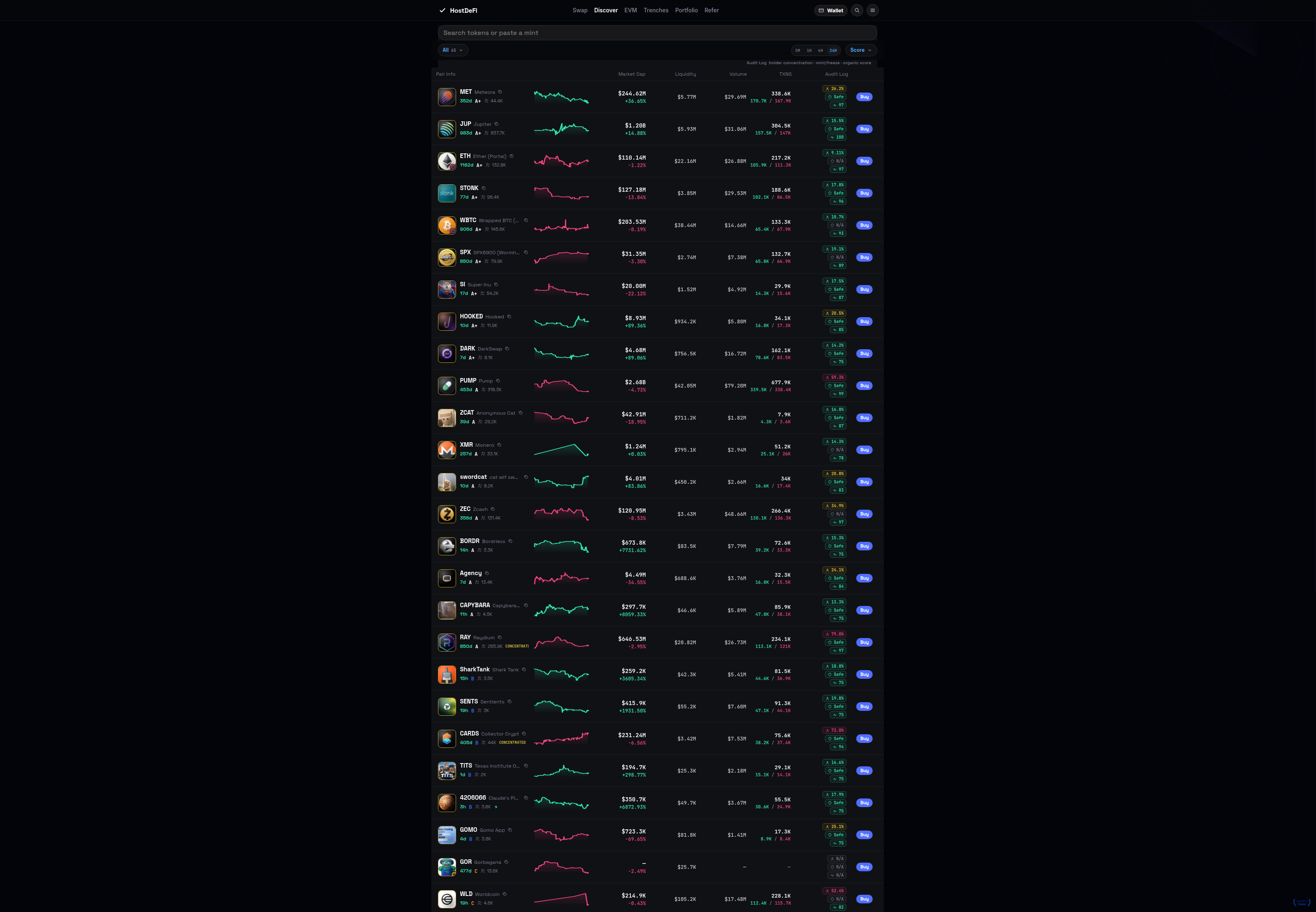Go to the Swap tab

580,10
